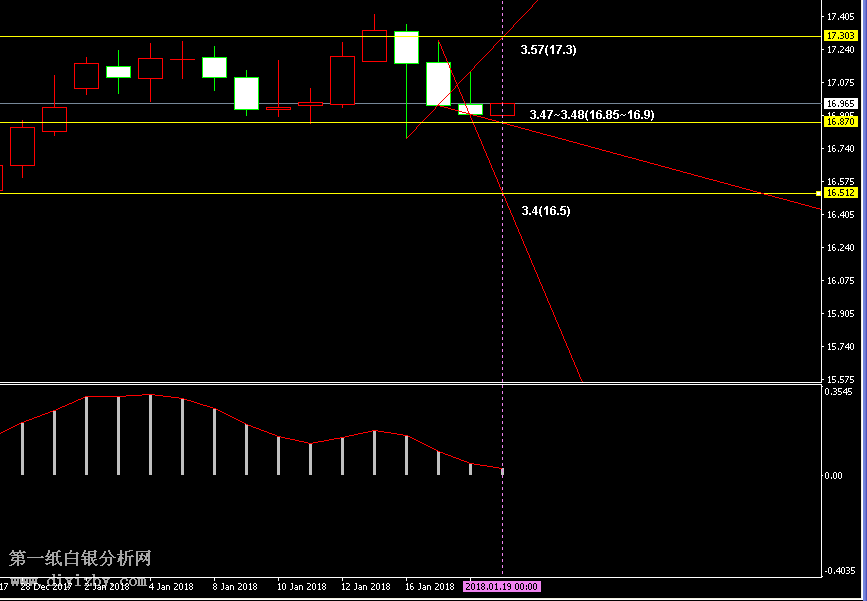Click the 4 Jan 2018 time axis label

coord(172,587)
